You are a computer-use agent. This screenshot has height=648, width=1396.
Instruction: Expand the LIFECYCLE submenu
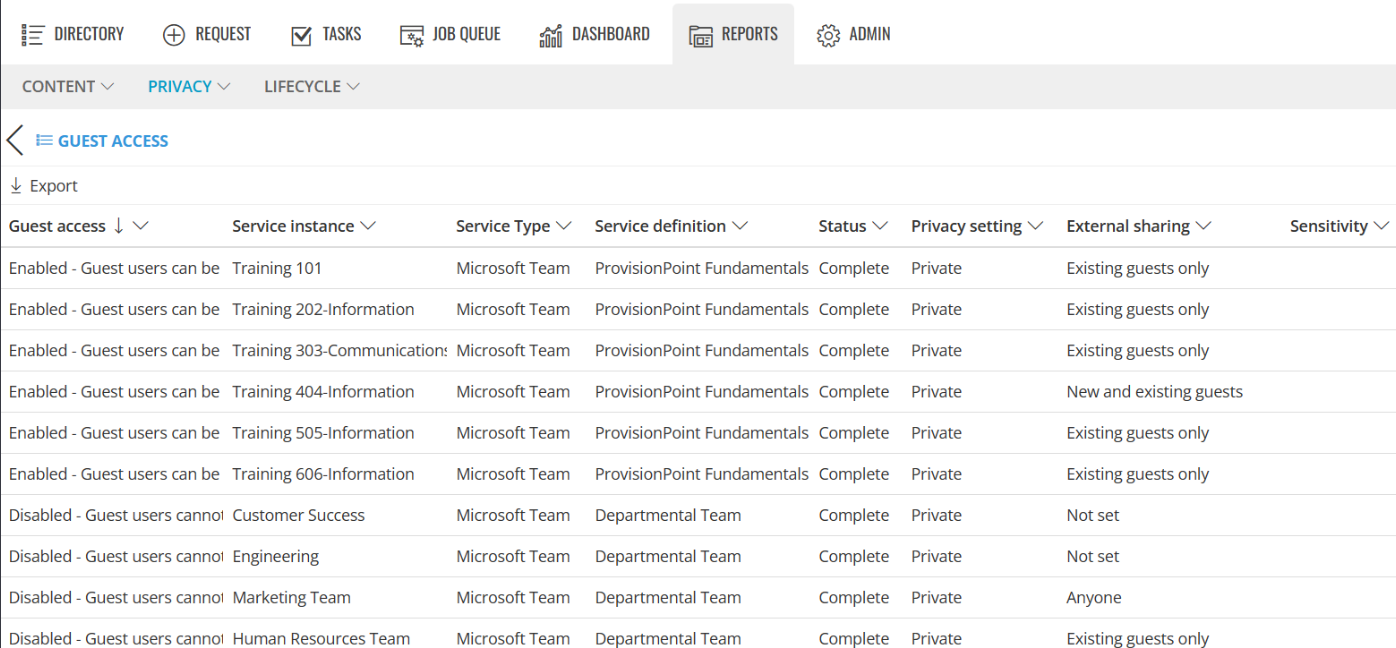pos(312,86)
